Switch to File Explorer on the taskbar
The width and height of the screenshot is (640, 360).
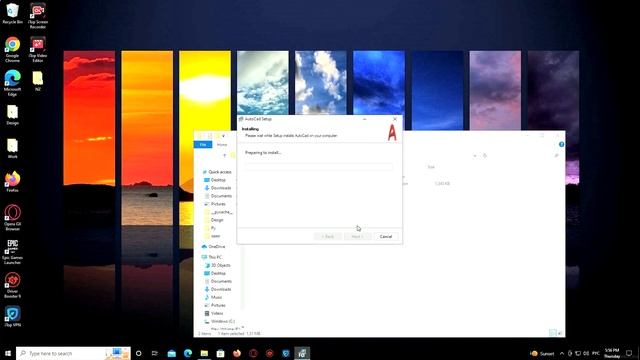pyautogui.click(x=204, y=353)
